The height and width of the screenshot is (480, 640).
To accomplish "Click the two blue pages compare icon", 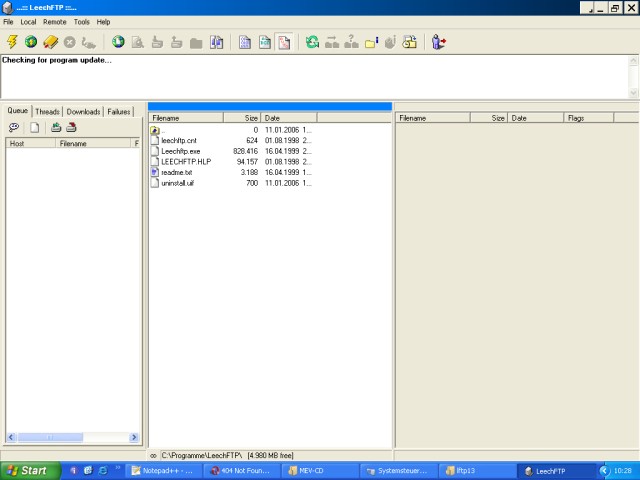I will pos(216,42).
